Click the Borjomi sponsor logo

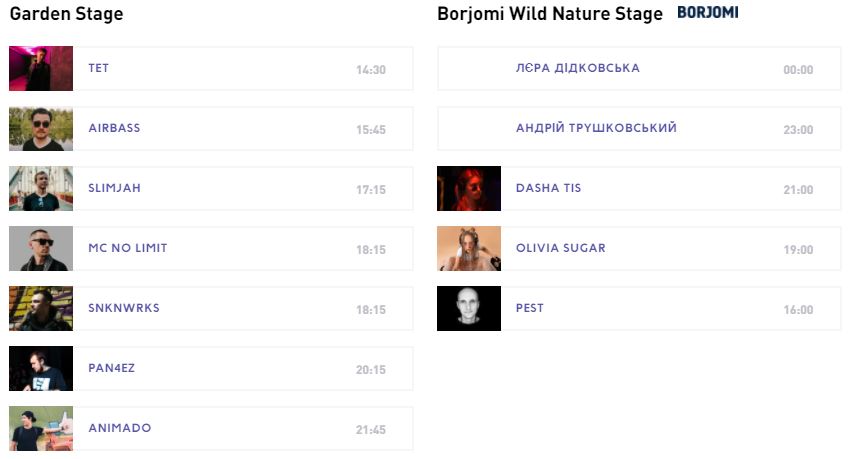click(x=708, y=13)
